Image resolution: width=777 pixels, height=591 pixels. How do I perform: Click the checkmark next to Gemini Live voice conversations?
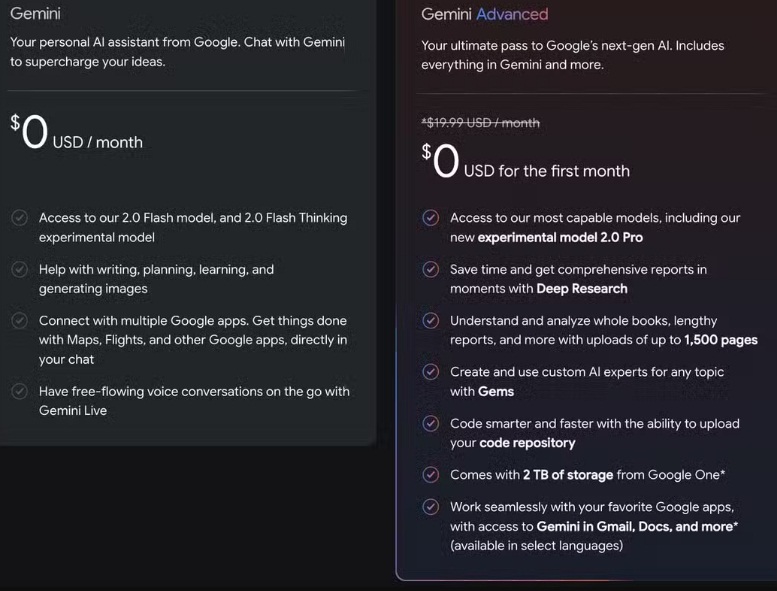[x=19, y=392]
